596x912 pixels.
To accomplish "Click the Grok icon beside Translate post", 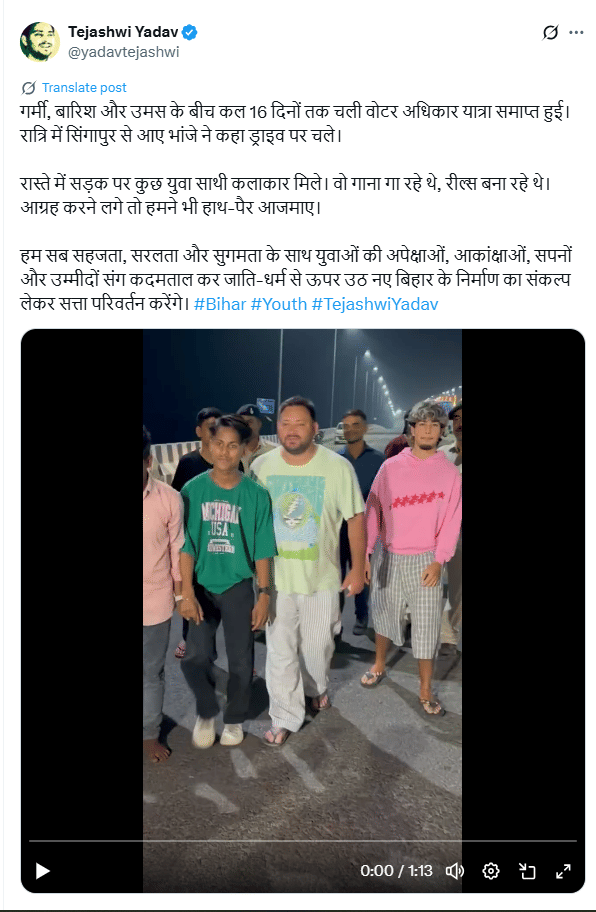I will click(28, 88).
